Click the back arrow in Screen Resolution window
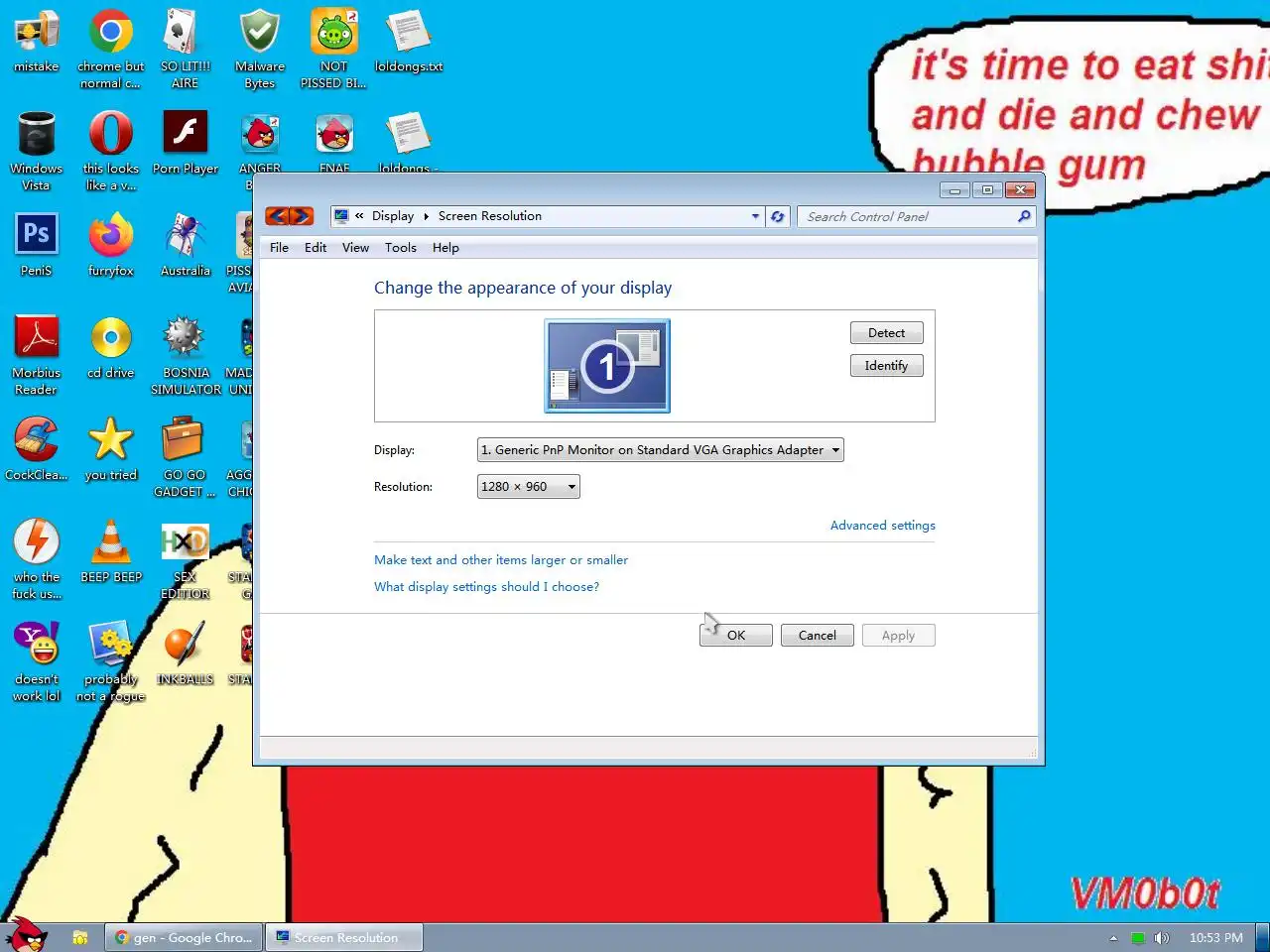This screenshot has width=1270, height=952. point(277,216)
